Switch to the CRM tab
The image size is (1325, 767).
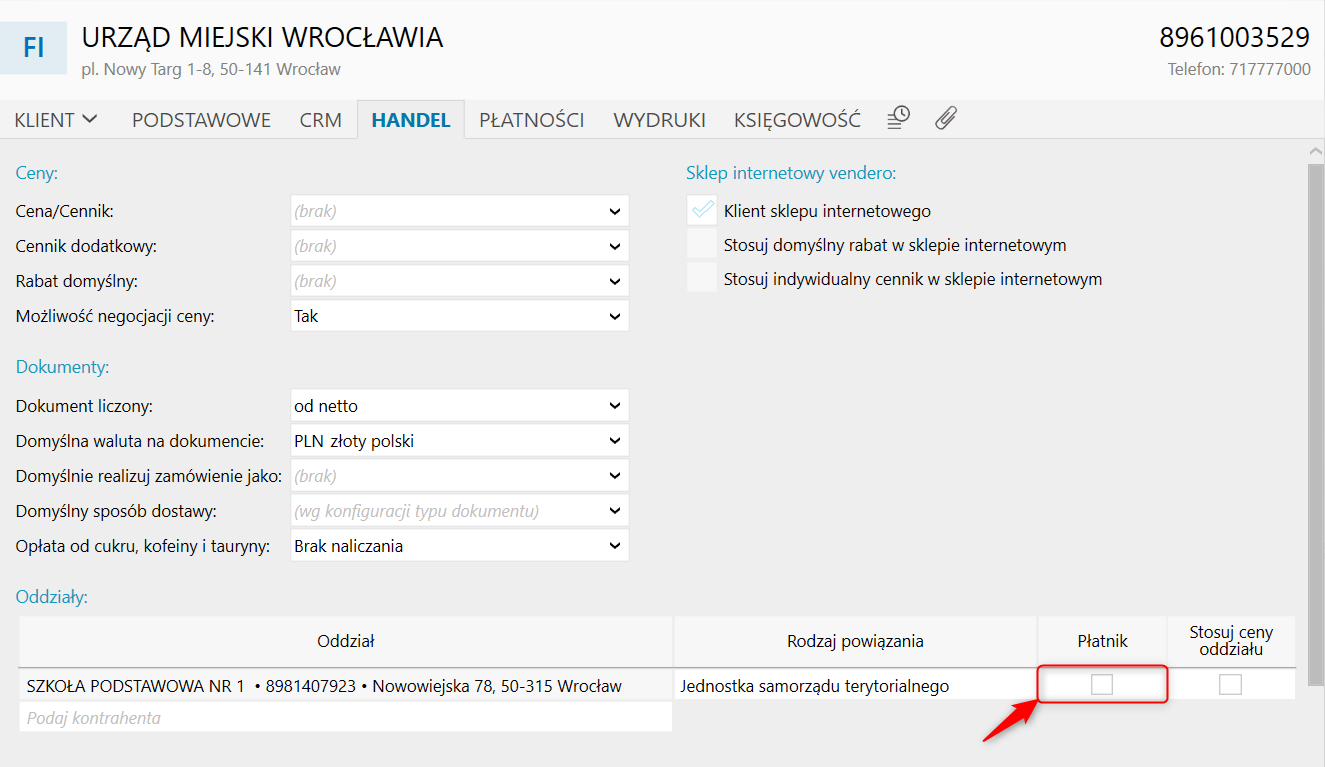(320, 120)
